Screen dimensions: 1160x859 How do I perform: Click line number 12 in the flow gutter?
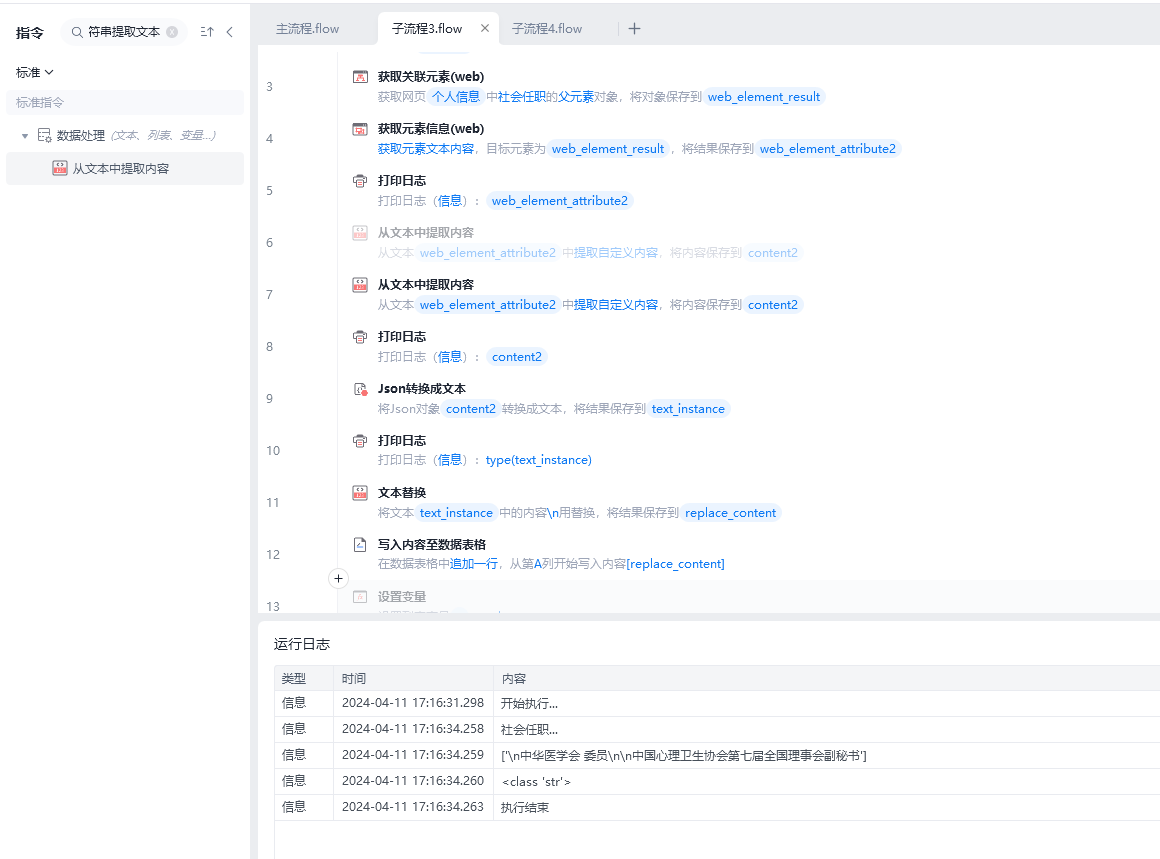coord(273,555)
